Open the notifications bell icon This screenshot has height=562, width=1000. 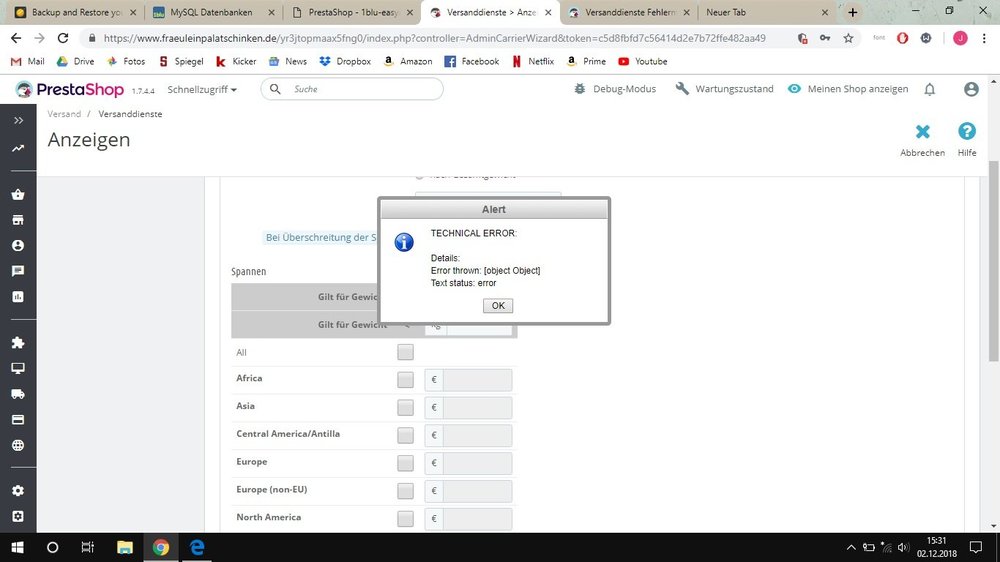pyautogui.click(x=930, y=89)
